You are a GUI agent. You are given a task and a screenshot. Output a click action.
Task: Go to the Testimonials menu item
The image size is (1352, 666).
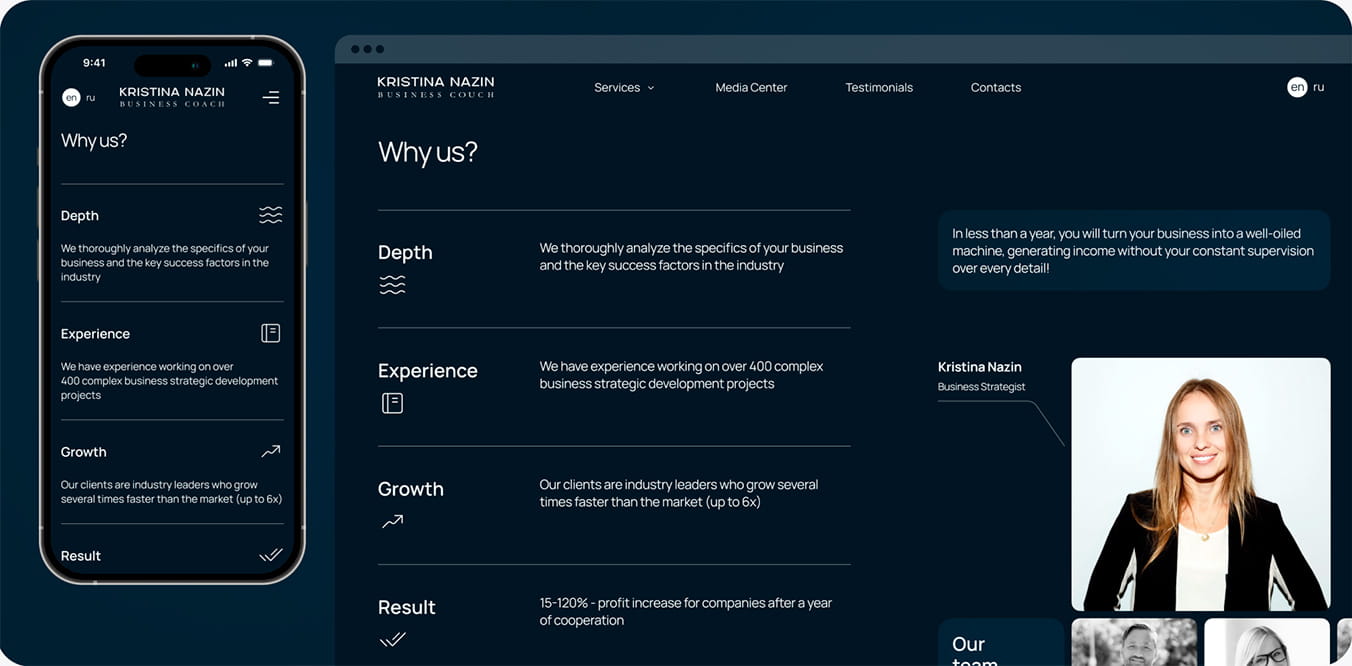point(879,88)
